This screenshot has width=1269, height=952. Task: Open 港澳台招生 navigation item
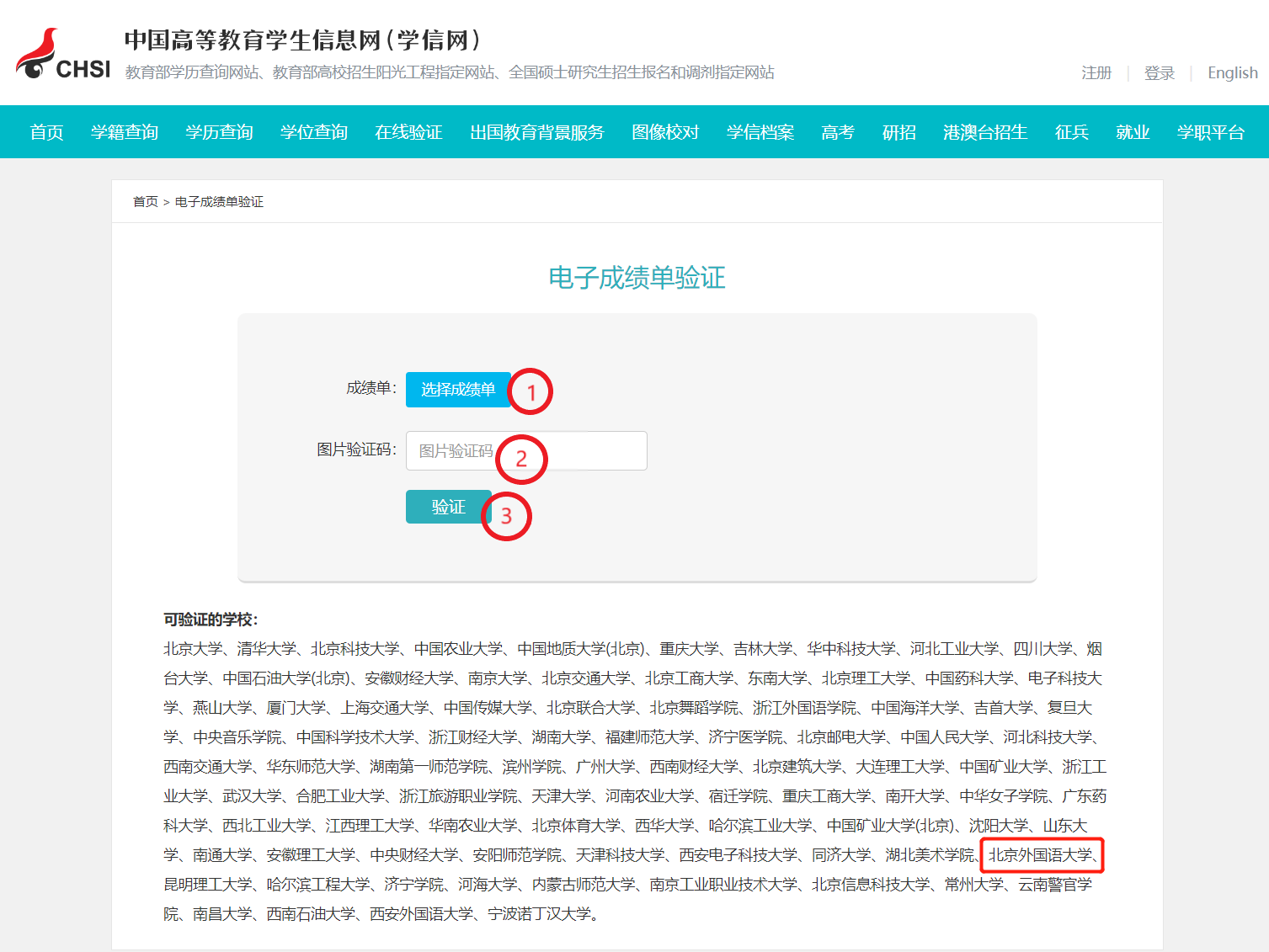985,132
